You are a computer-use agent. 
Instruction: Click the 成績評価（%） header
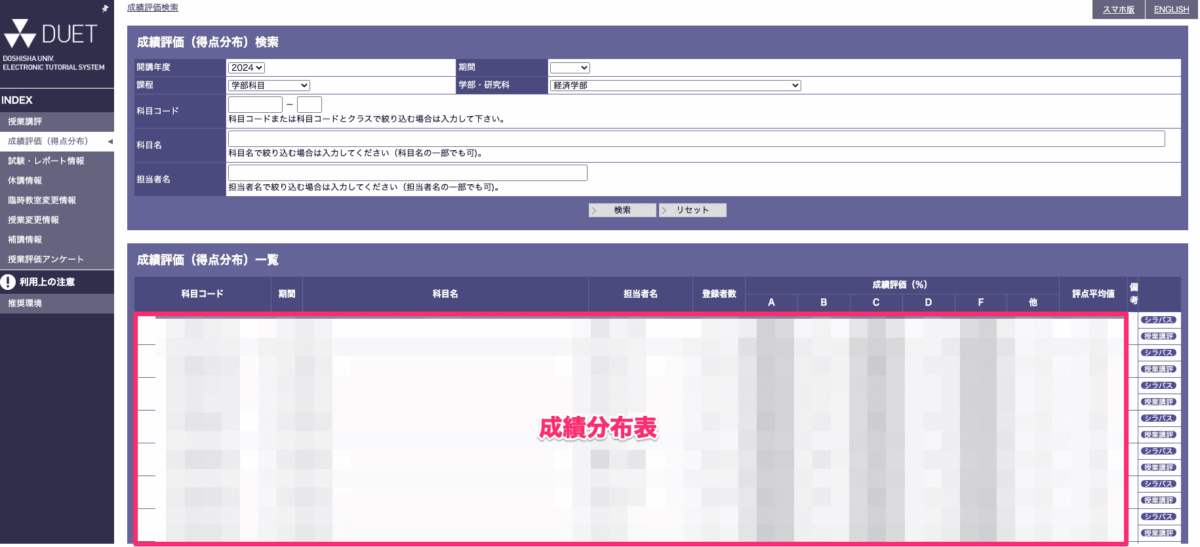click(900, 285)
